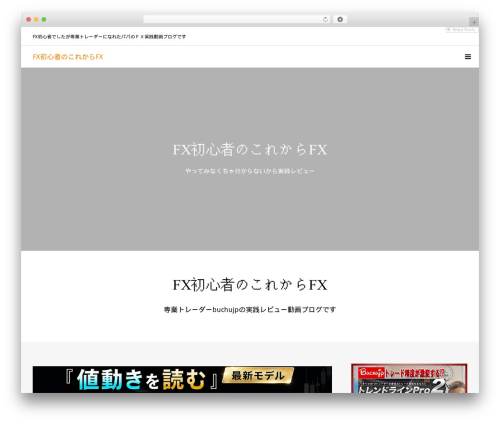Image resolution: width=500 pixels, height=423 pixels.
Task: Click the Buchujp logo on sidebar banner
Action: pos(371,372)
